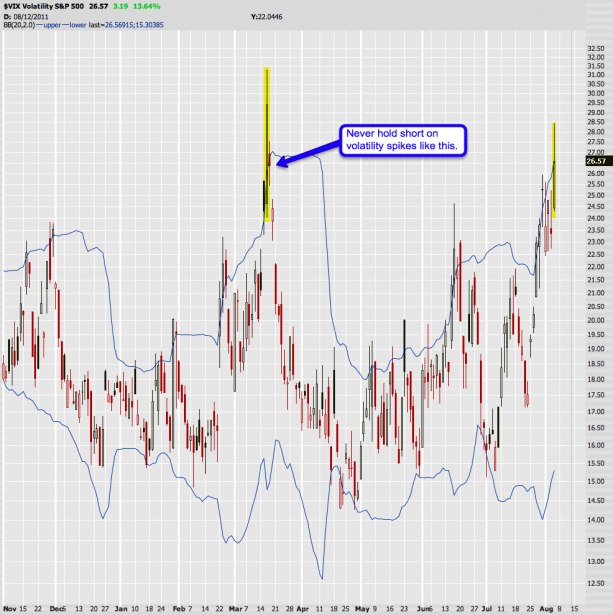The image size is (613, 615).
Task: Click the "20.00" y-axis price label
Action: [x=596, y=320]
